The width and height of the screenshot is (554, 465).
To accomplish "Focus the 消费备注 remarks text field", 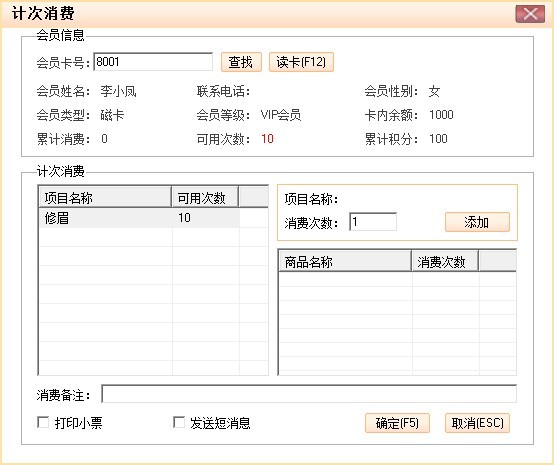I will (309, 394).
